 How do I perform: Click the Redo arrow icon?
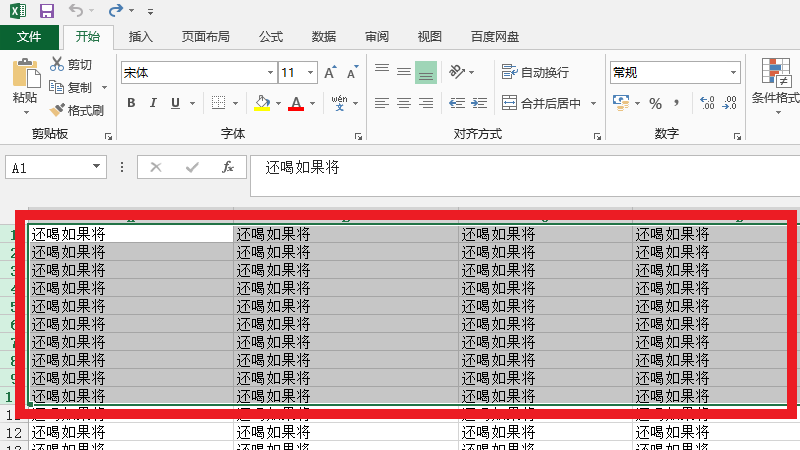click(x=116, y=10)
